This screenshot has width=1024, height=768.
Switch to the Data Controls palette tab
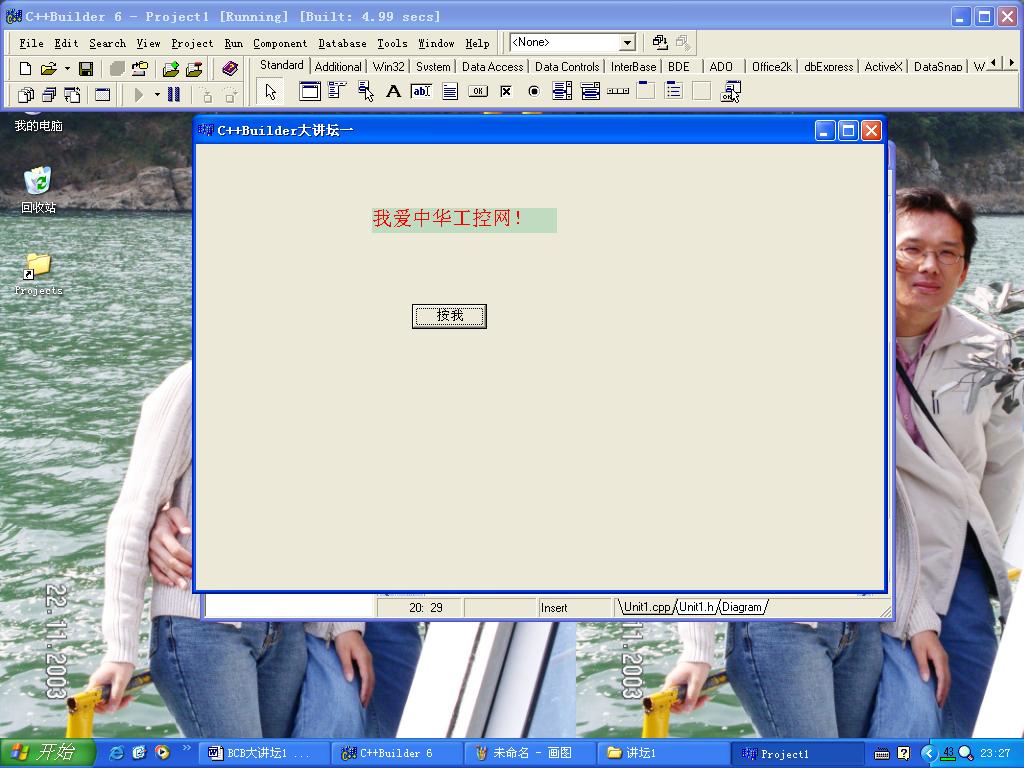click(x=567, y=67)
